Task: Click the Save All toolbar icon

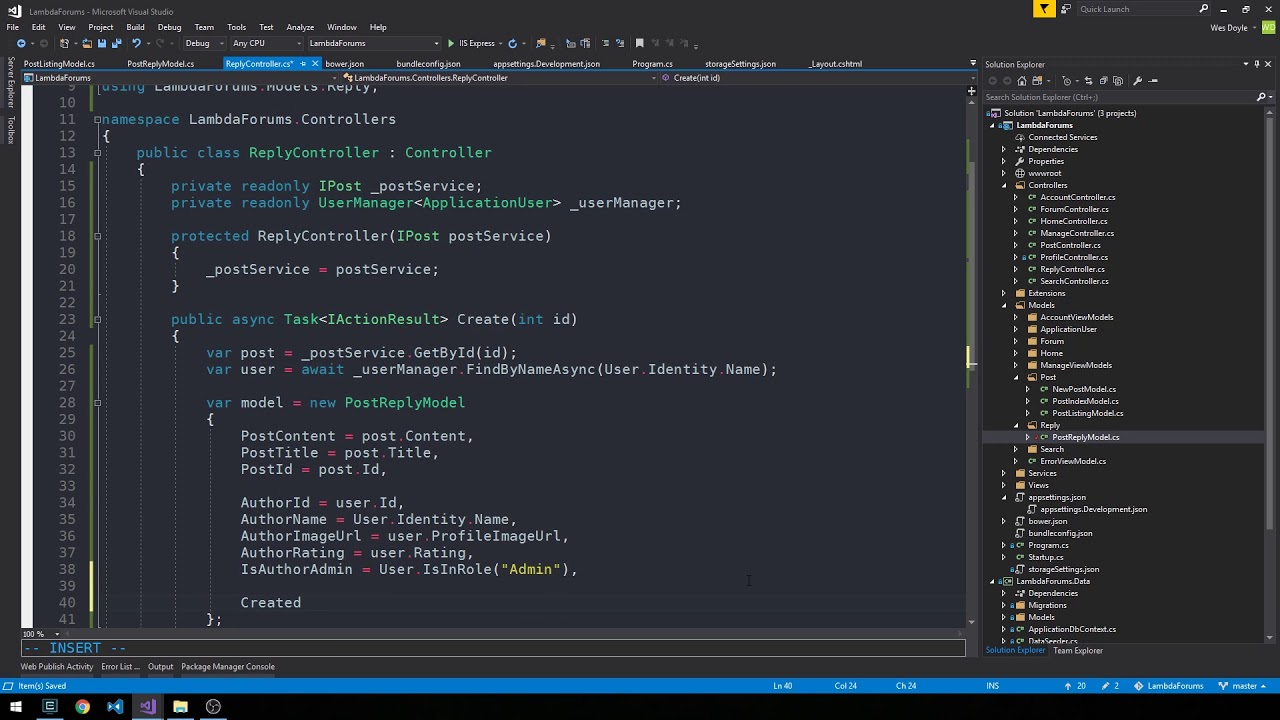Action: (x=117, y=43)
